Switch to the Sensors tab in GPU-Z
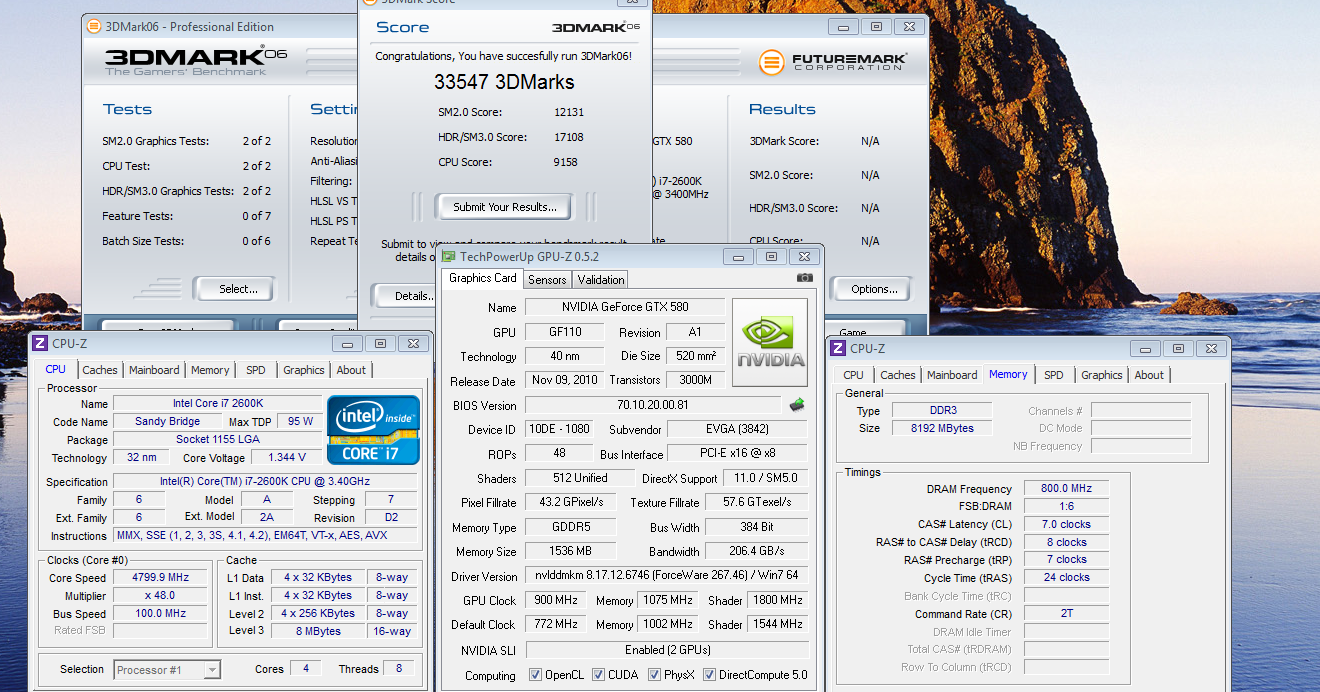 pyautogui.click(x=548, y=280)
